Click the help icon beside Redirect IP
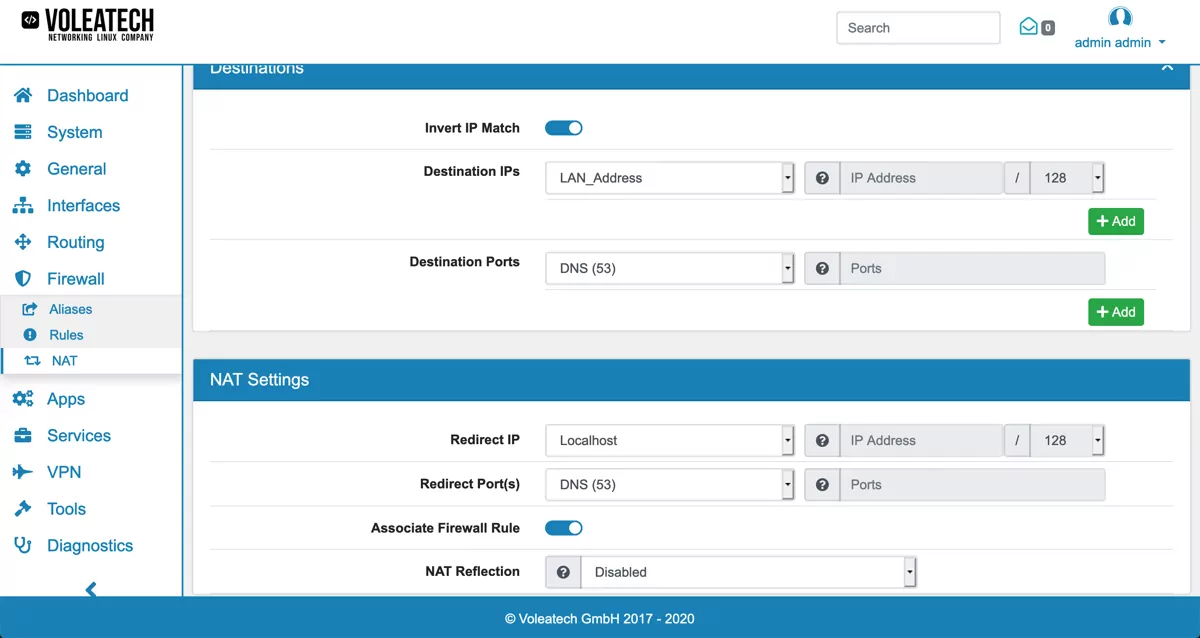This screenshot has width=1200, height=638. coord(822,440)
